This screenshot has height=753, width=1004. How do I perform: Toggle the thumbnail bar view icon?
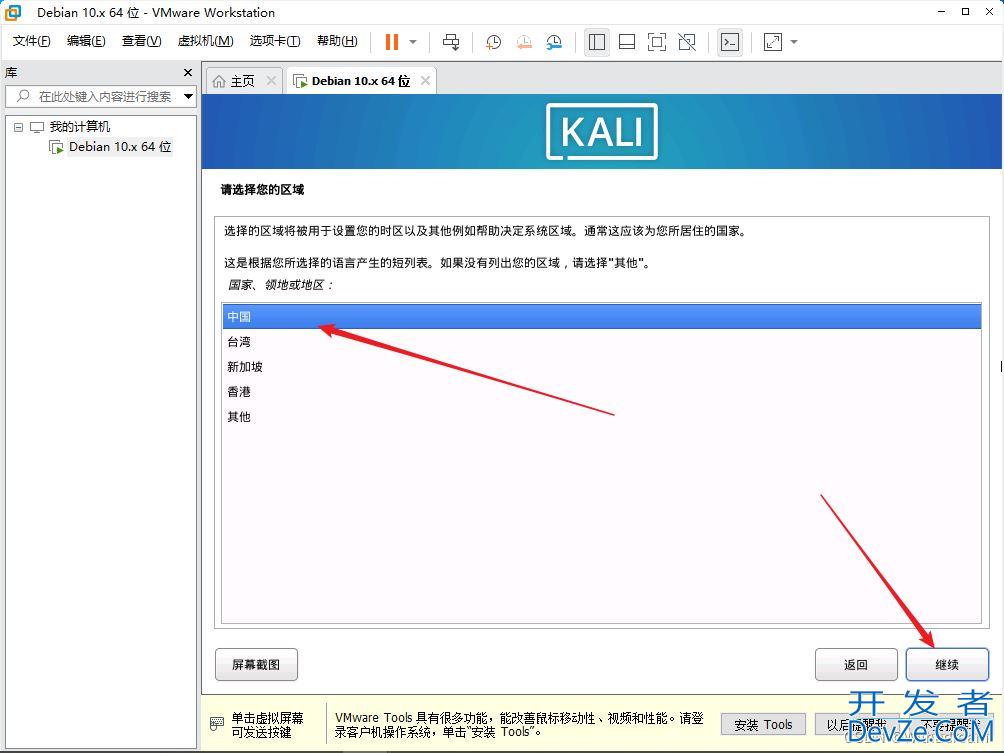tap(627, 42)
